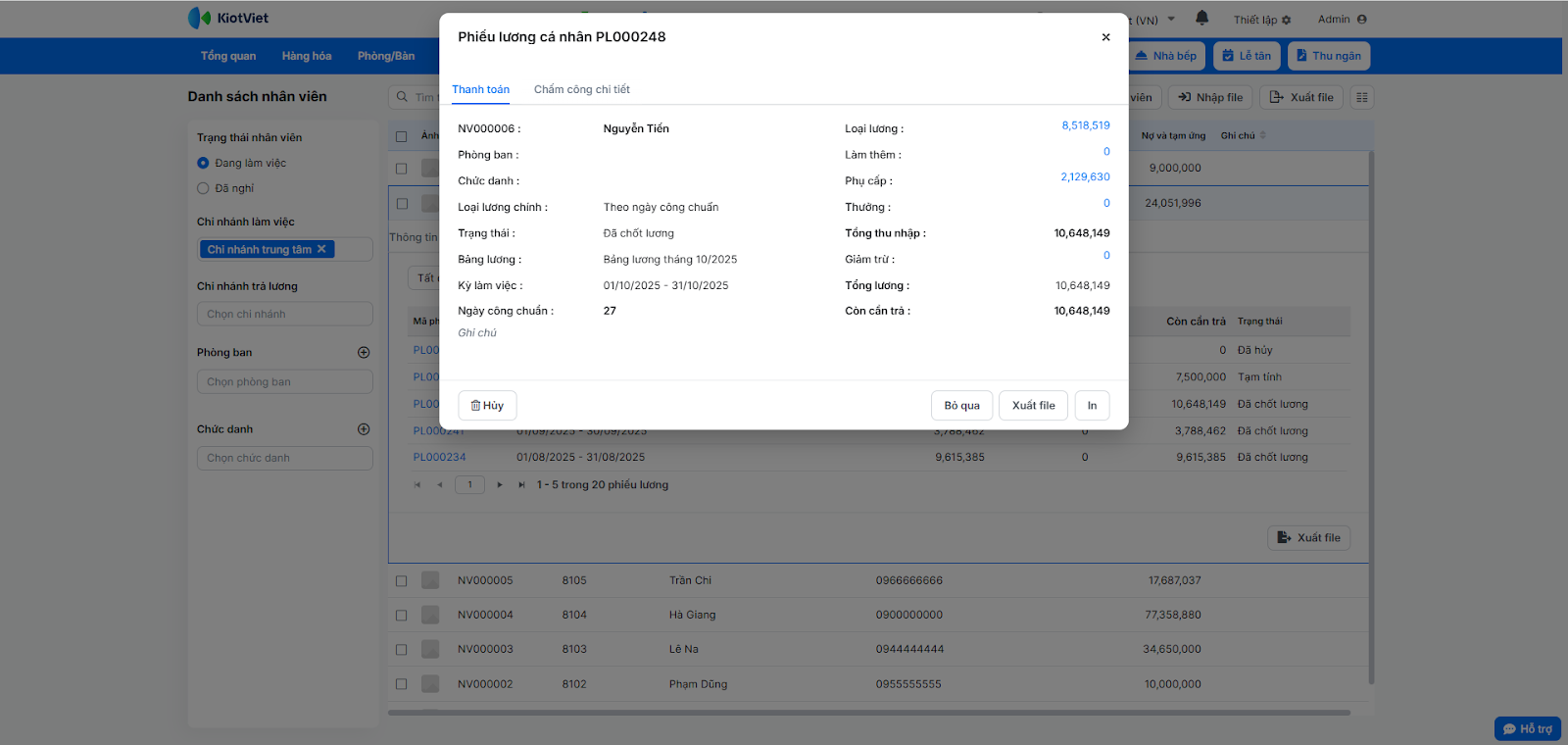Tick checkbox of row showing 24,051,996

(402, 204)
